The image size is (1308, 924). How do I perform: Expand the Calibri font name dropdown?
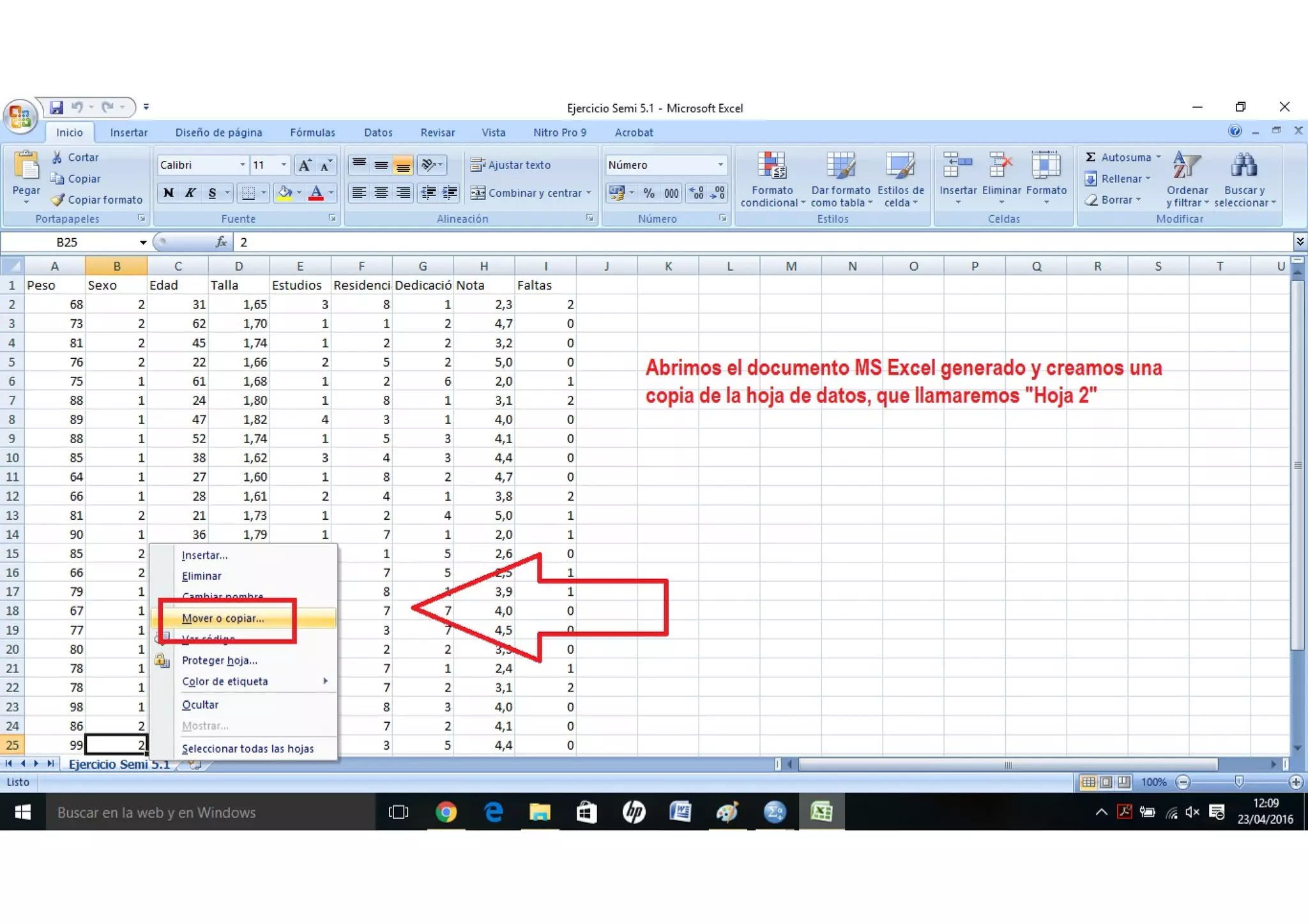click(242, 165)
